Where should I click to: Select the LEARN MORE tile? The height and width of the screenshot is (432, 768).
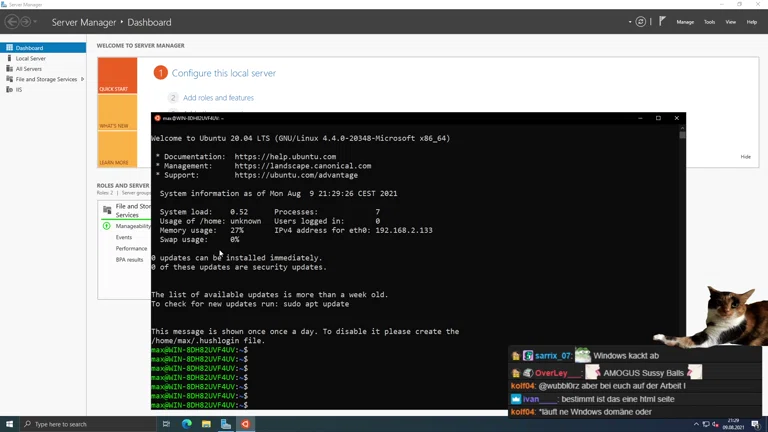[117, 149]
